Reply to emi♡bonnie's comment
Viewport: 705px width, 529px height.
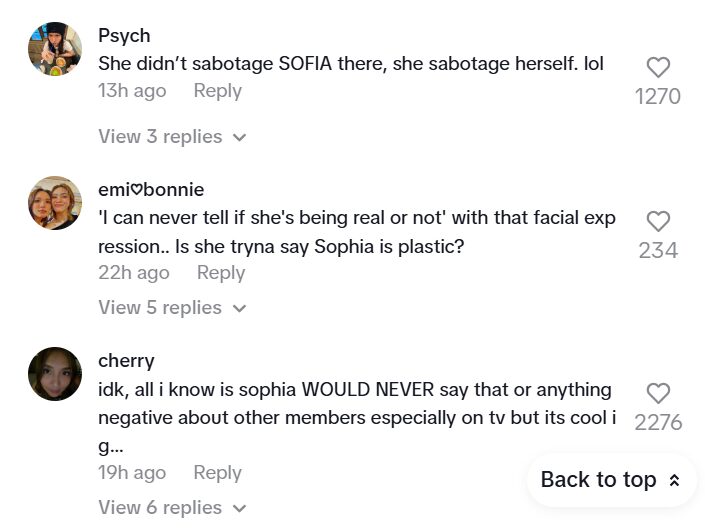(221, 273)
